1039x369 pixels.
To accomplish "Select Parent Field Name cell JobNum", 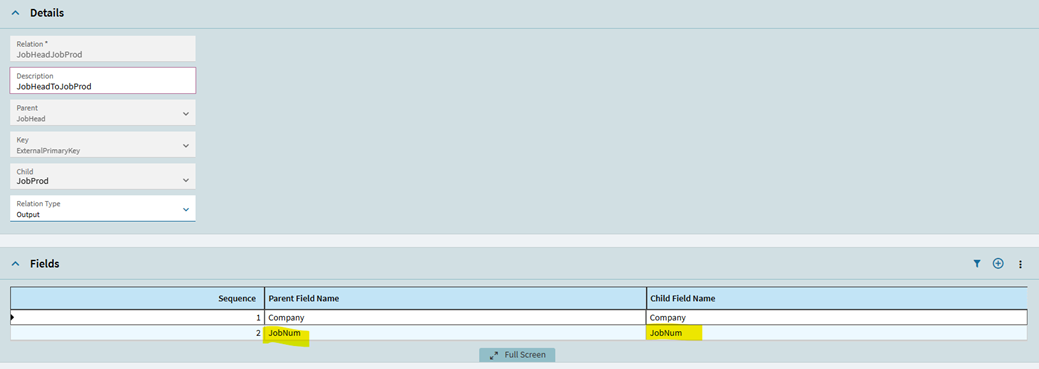I will 455,333.
